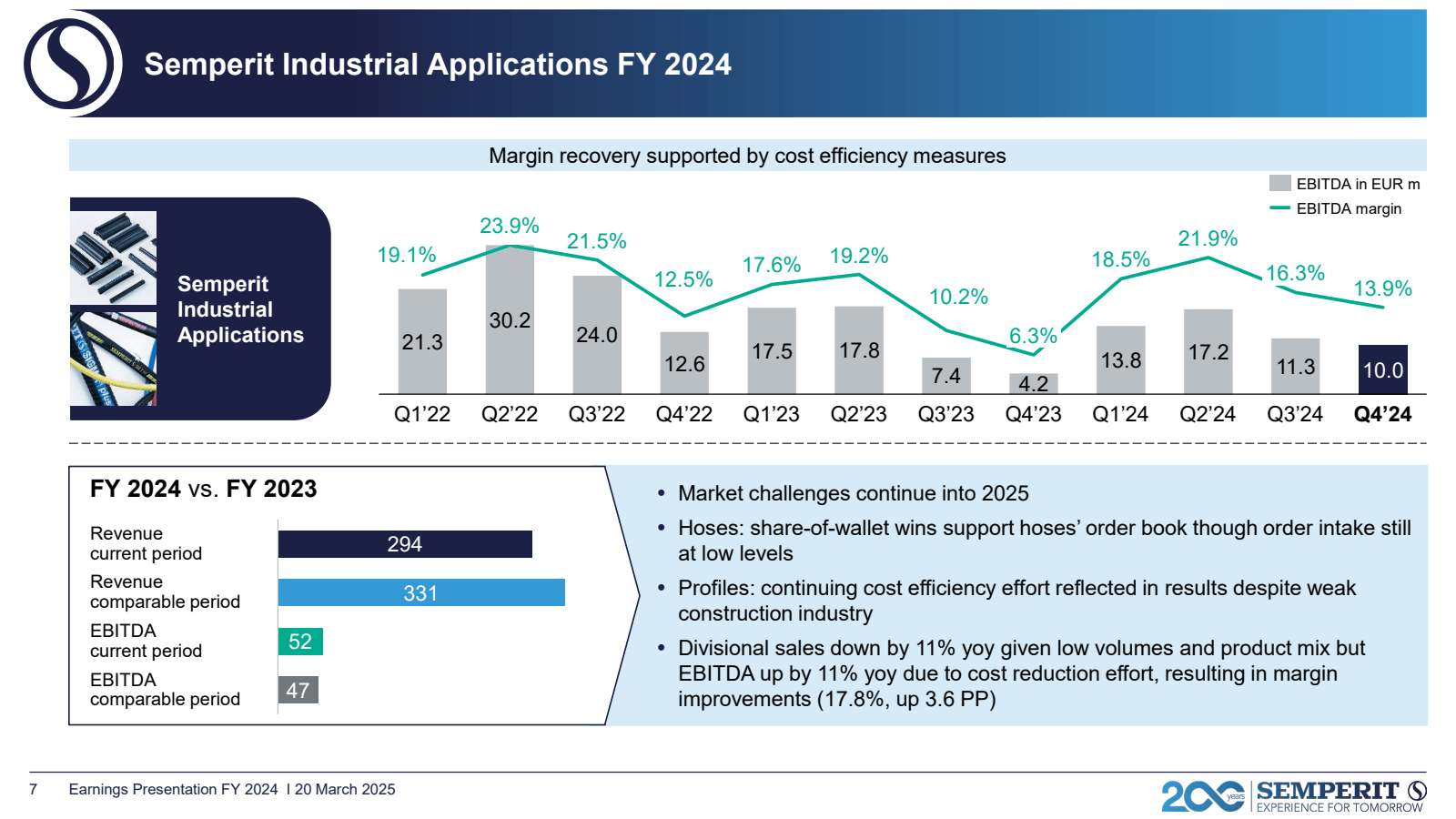Click the 12.5% margin data label
The image size is (1456, 819).
[x=683, y=279]
